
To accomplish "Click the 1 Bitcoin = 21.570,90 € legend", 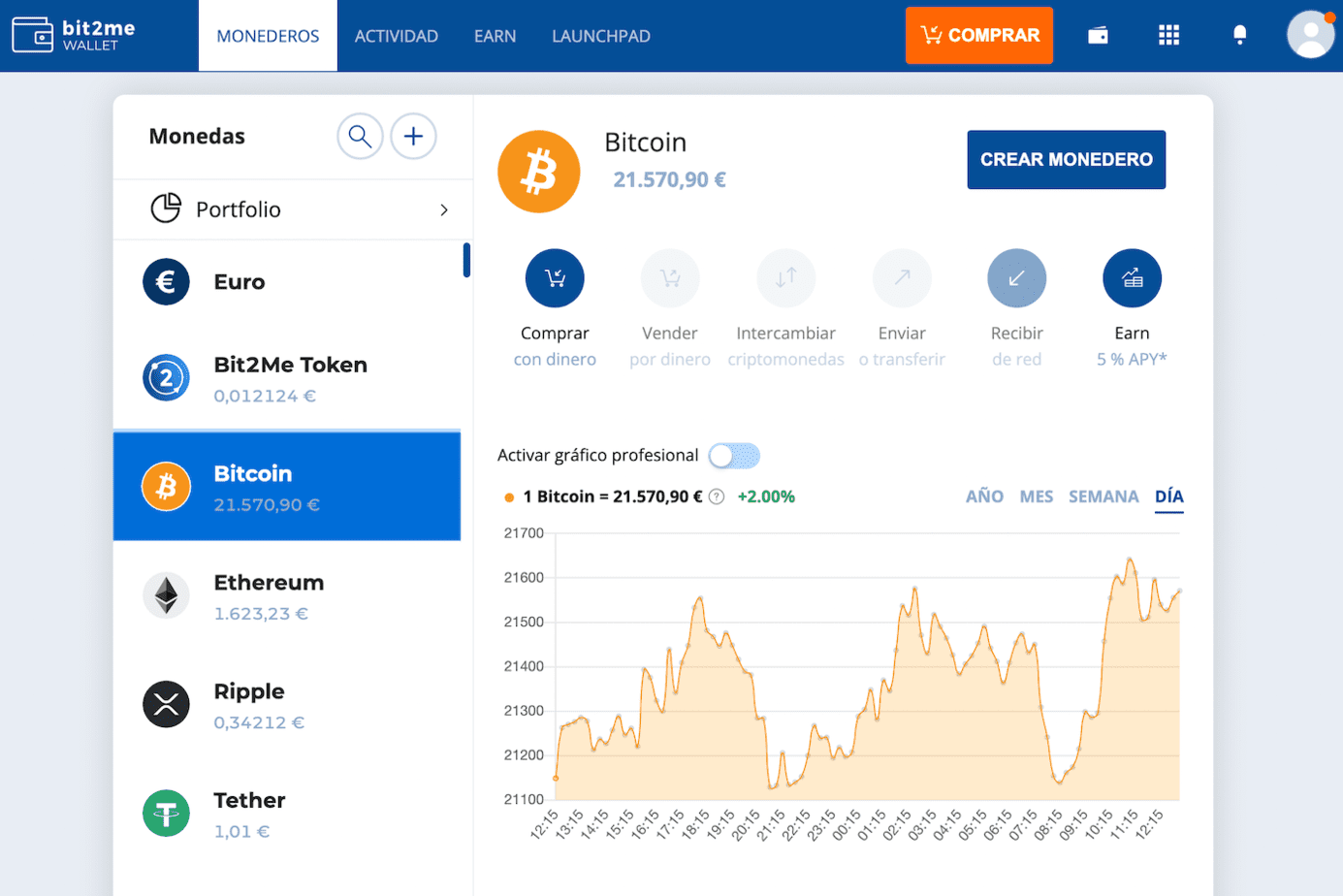I will pos(612,496).
